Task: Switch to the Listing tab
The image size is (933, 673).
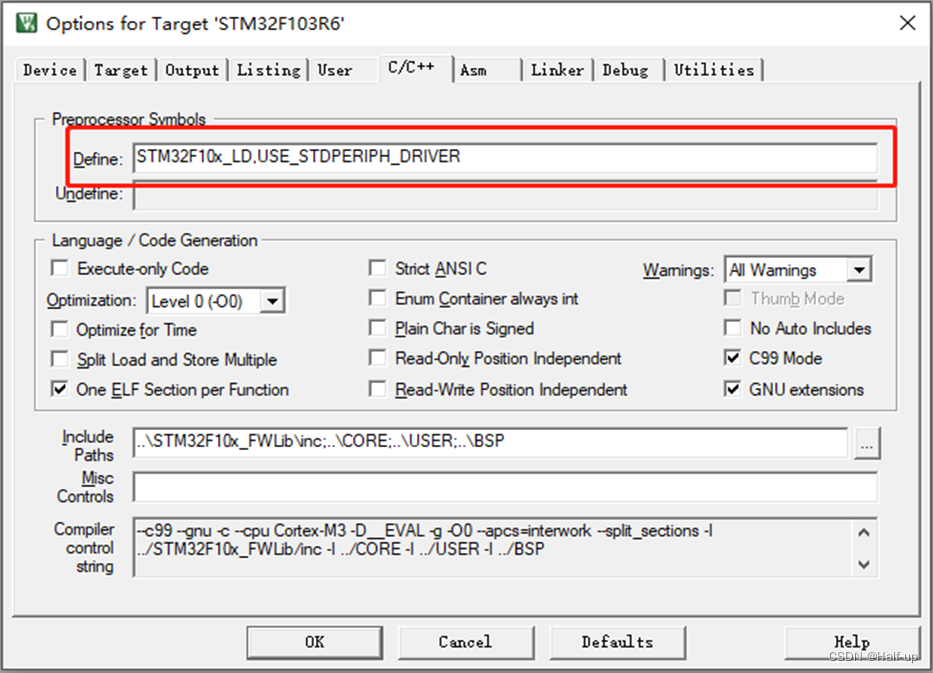Action: coord(268,70)
